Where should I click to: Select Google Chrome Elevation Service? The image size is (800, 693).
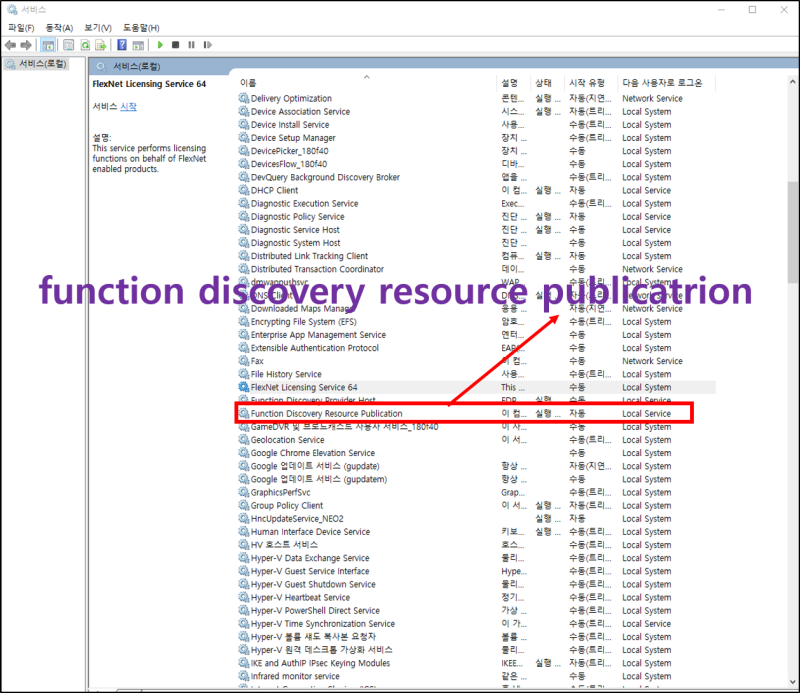point(477,453)
